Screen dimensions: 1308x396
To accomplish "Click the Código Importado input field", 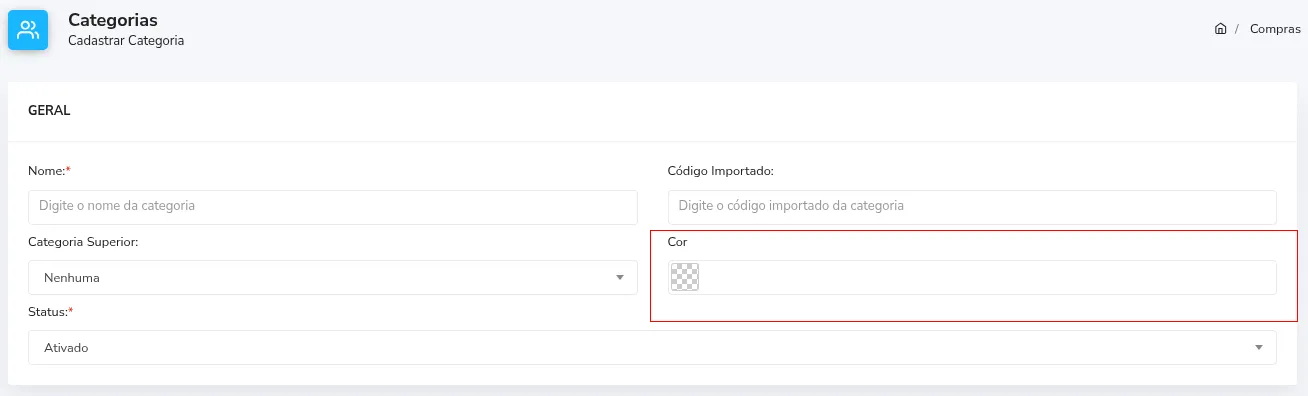I will click(972, 207).
